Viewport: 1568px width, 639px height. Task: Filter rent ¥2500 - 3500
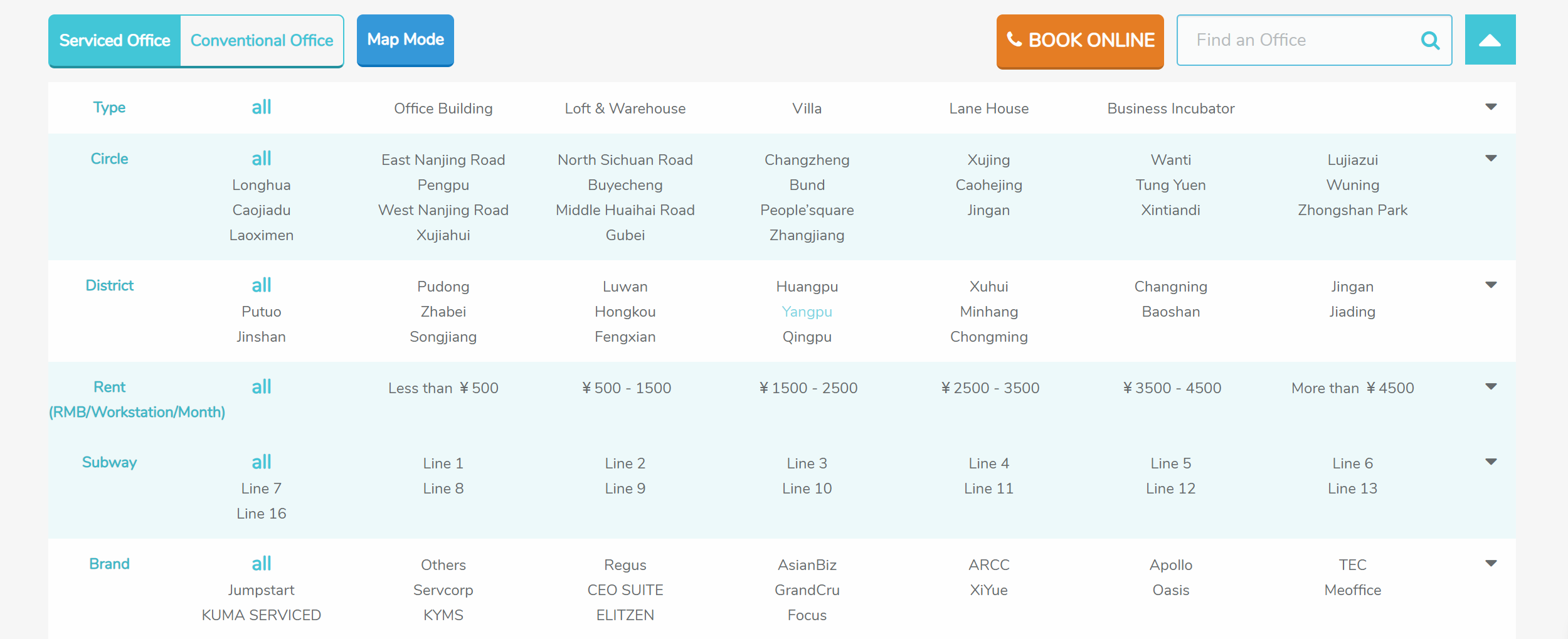(x=989, y=388)
